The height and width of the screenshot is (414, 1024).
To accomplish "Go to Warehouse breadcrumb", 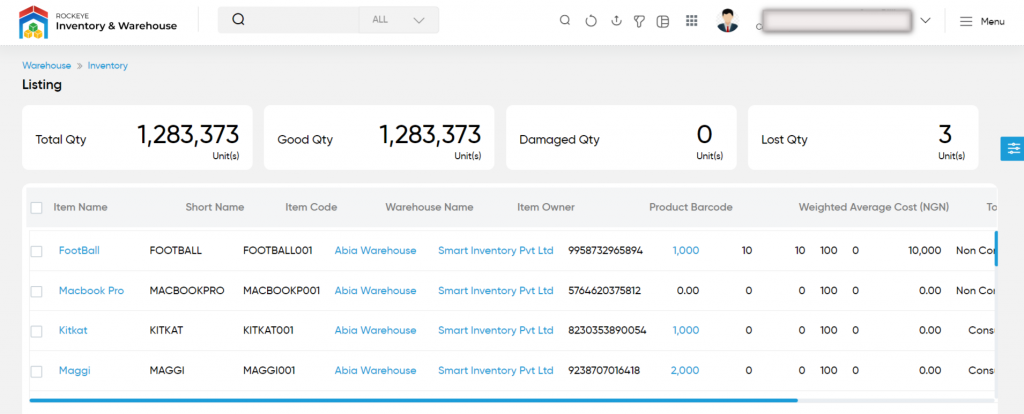I will pos(46,65).
